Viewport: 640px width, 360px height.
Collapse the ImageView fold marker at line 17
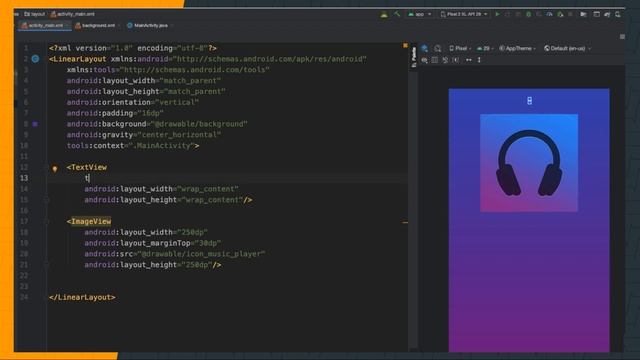coord(46,221)
